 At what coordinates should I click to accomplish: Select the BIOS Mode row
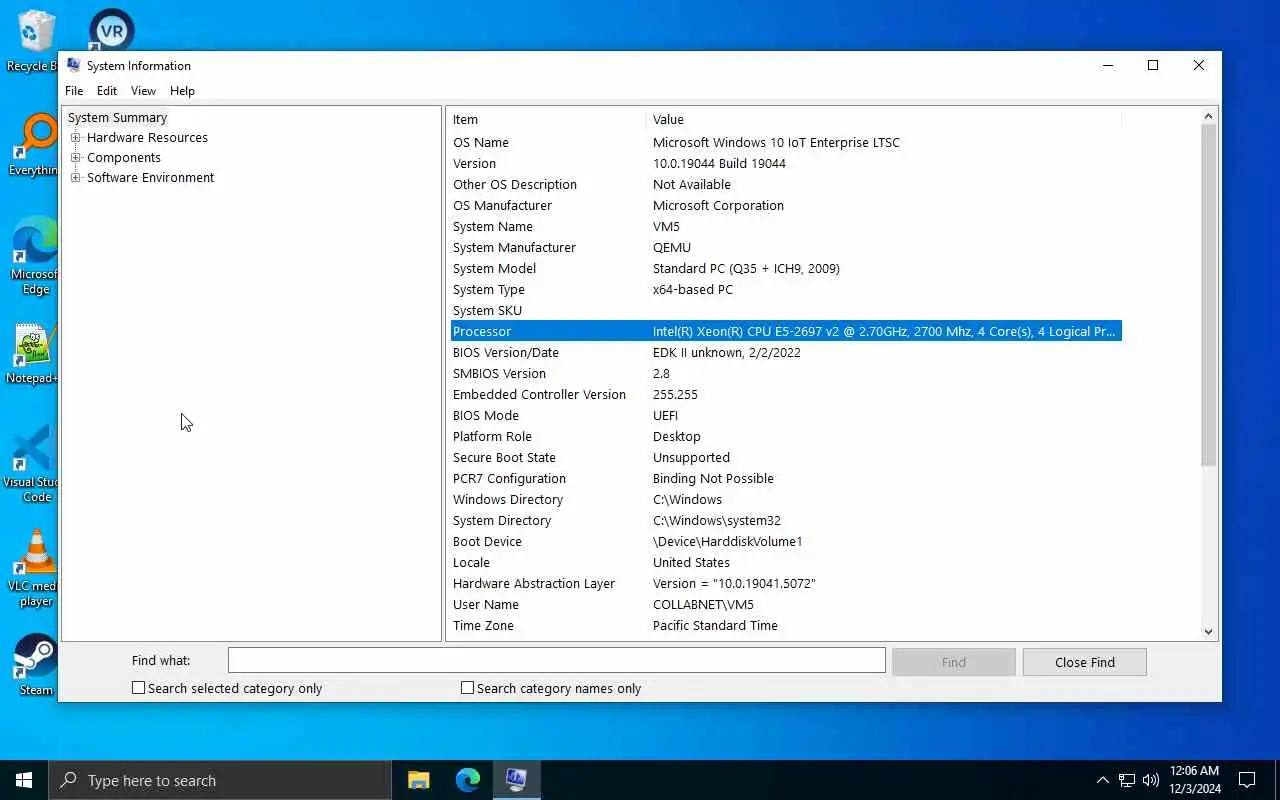pos(786,415)
